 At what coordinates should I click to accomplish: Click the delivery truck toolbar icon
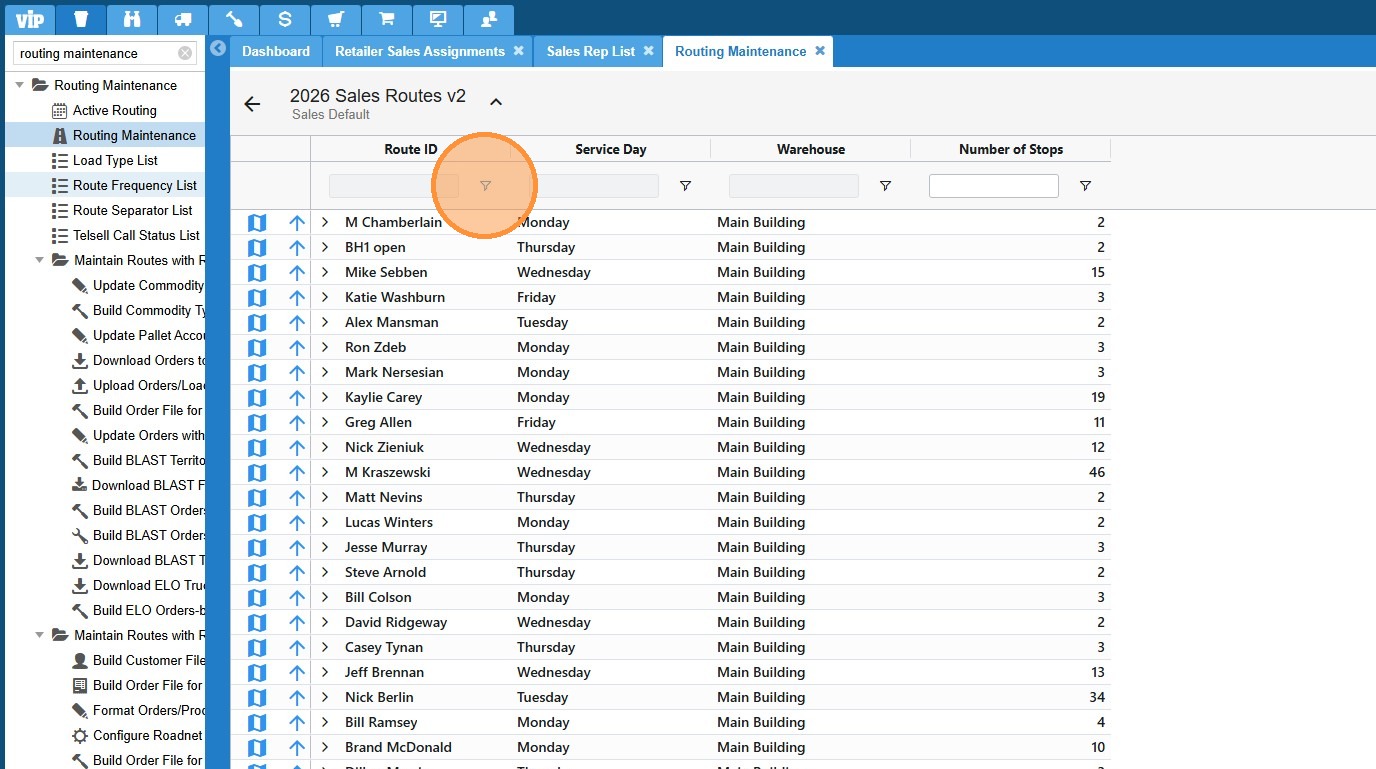[183, 19]
